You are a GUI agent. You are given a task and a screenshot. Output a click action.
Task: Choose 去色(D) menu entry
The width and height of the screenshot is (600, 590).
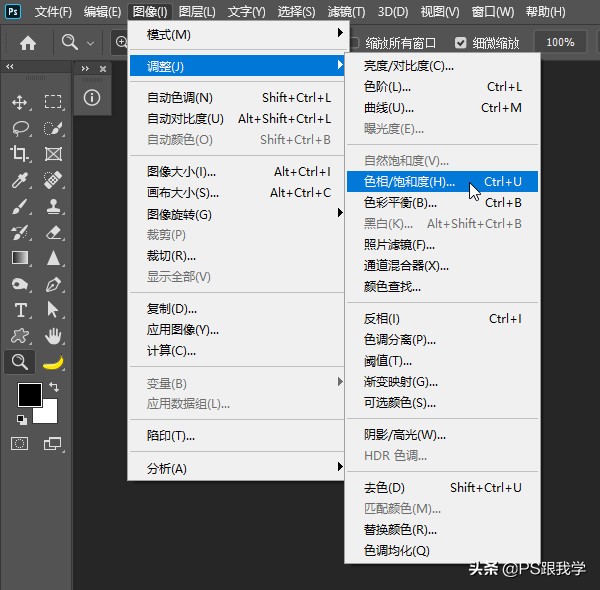442,487
